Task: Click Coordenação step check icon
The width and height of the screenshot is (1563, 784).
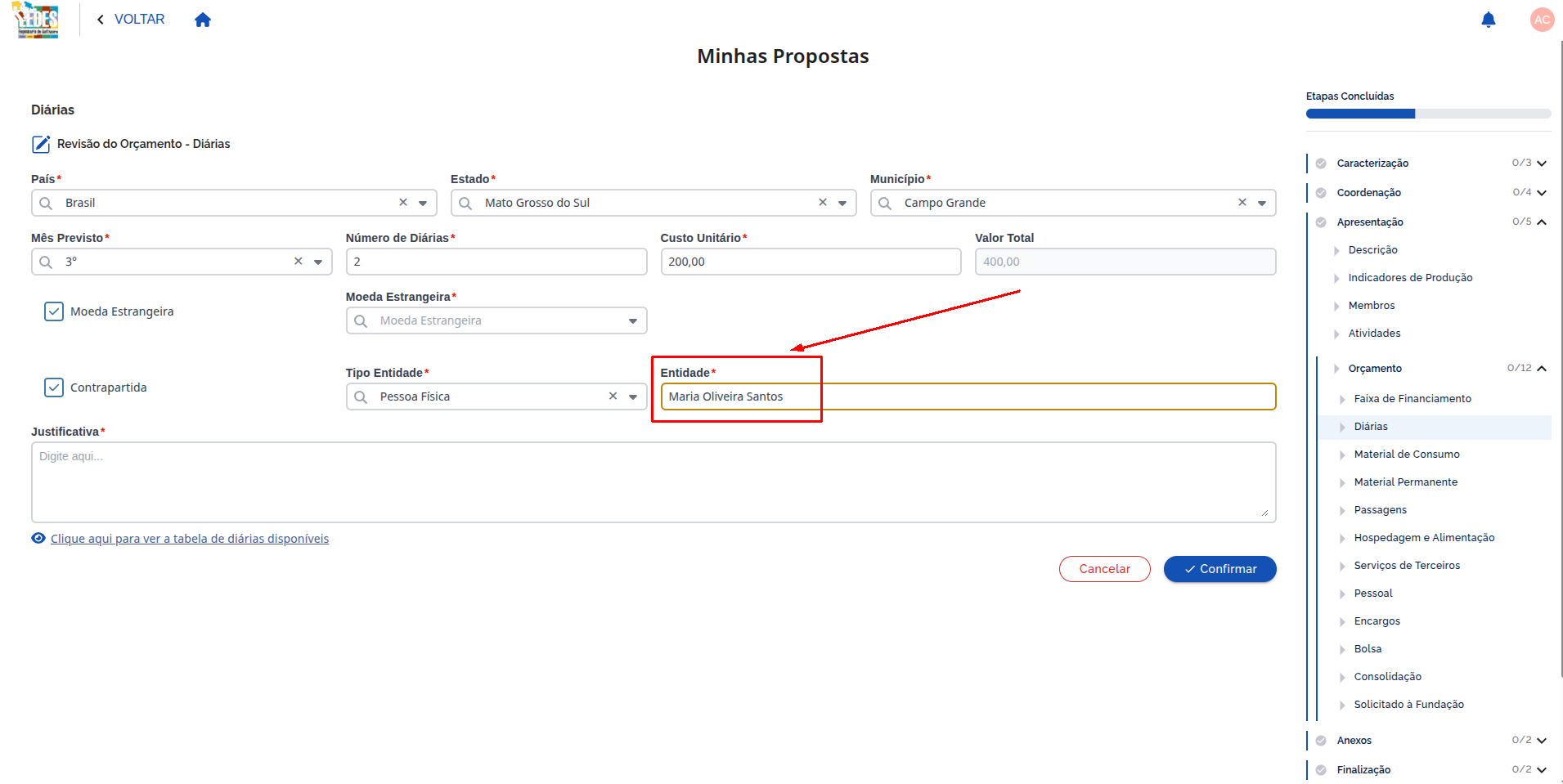Action: 1321,193
